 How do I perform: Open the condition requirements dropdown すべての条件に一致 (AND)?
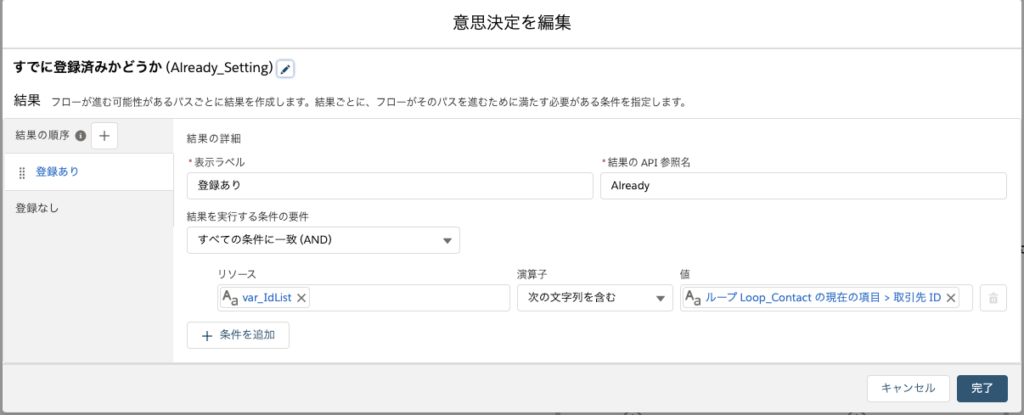pos(323,240)
